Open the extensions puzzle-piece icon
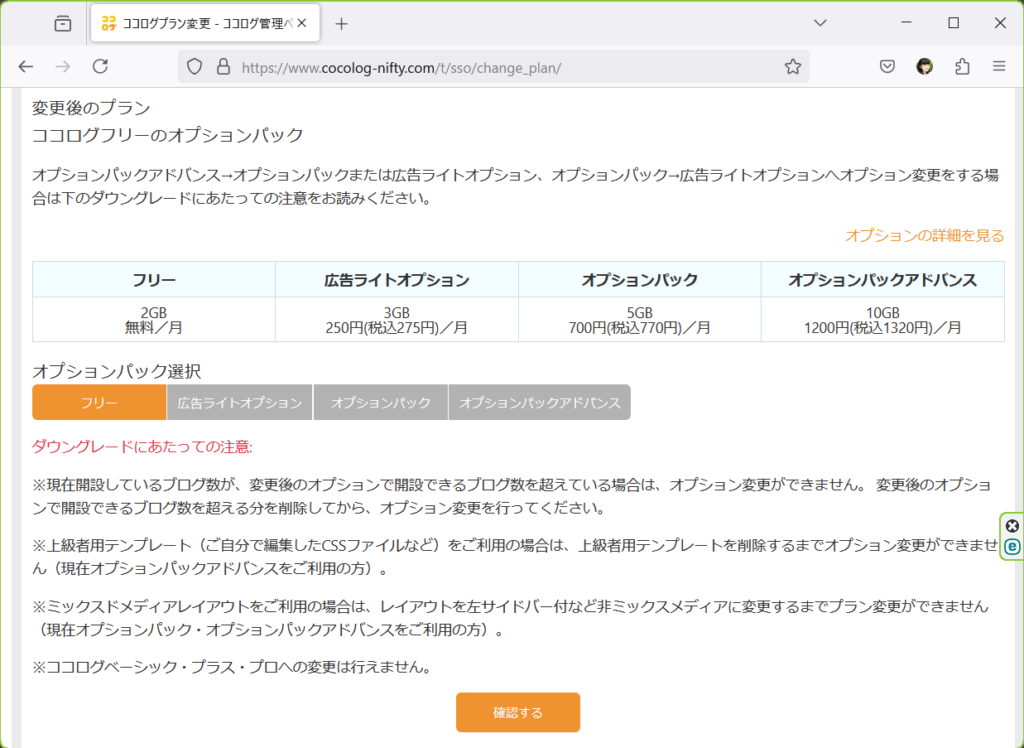This screenshot has width=1024, height=748. click(962, 67)
